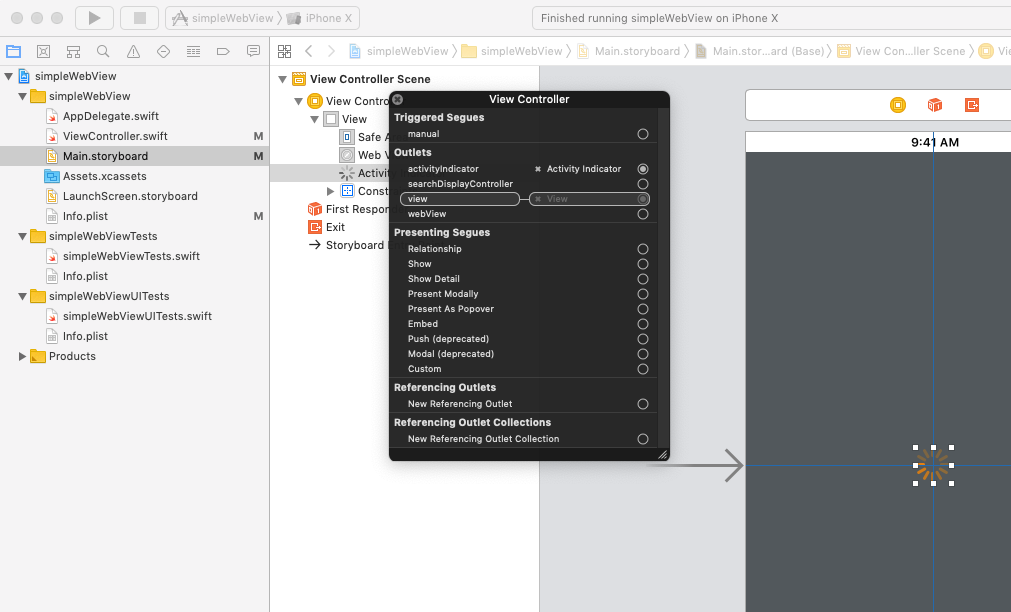Image resolution: width=1011 pixels, height=612 pixels.
Task: Click the Run (play) button
Action: (x=94, y=18)
